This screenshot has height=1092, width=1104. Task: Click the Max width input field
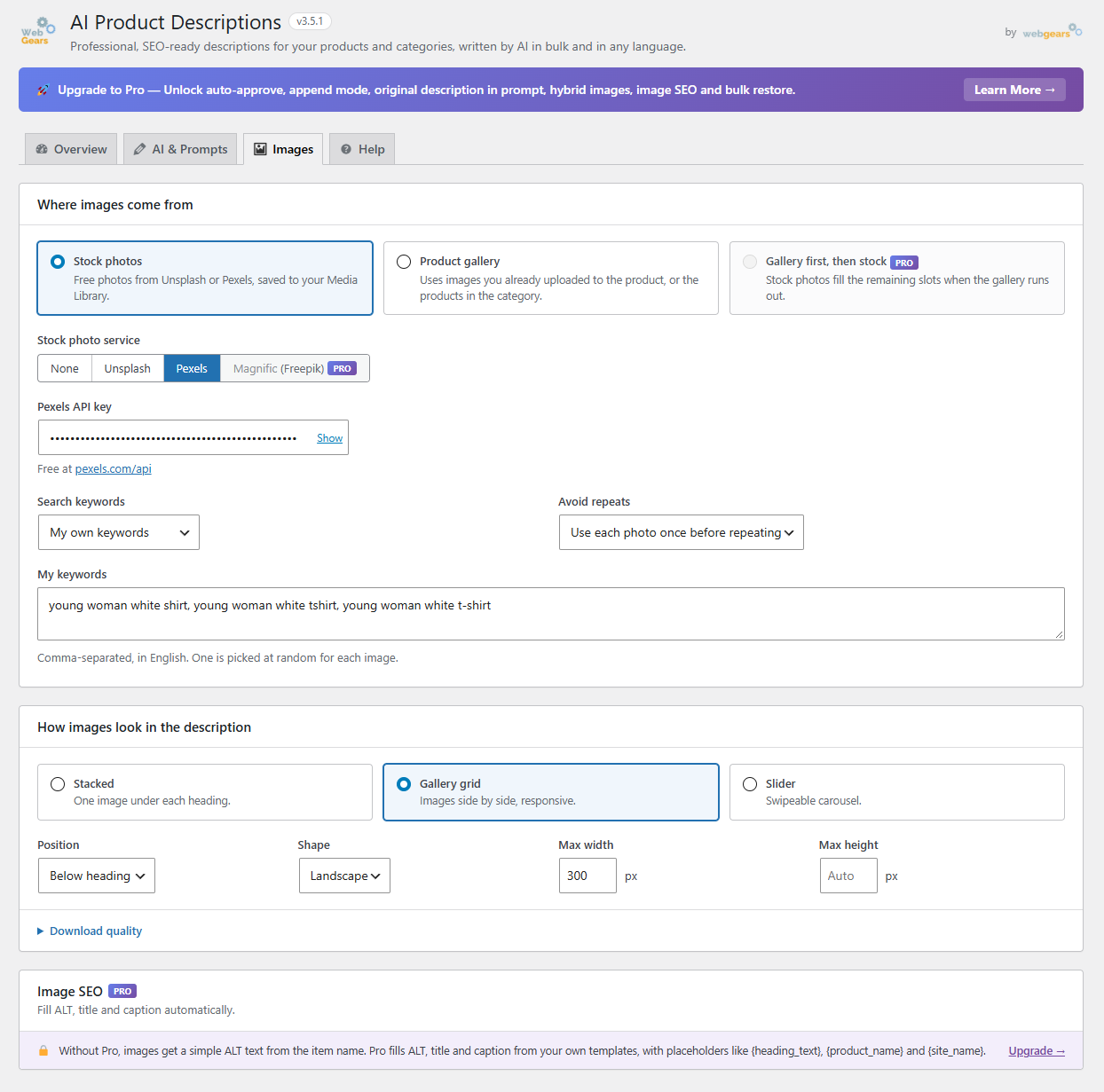click(587, 876)
